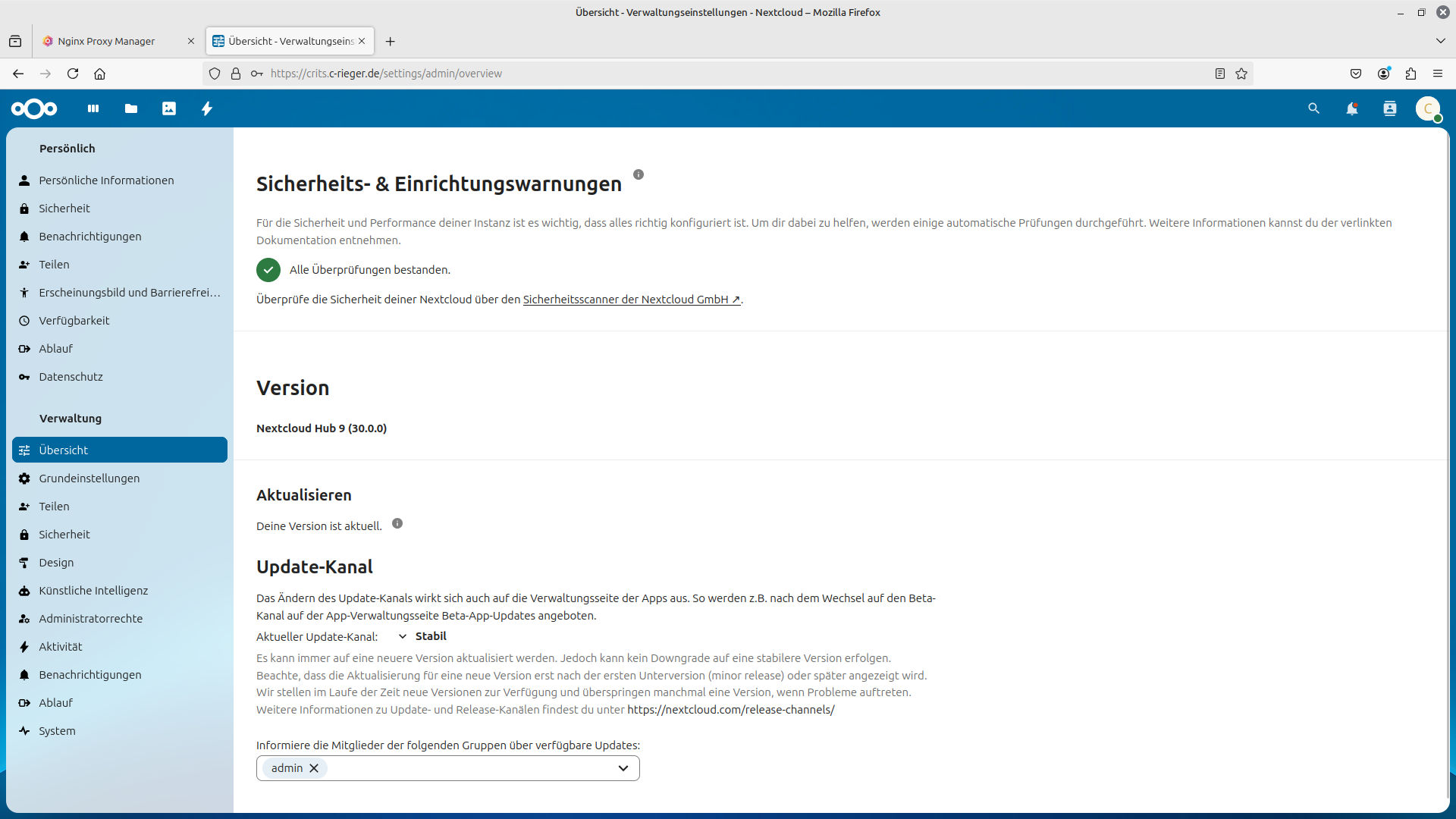This screenshot has height=819, width=1456.
Task: Open a new browser tab
Action: click(391, 41)
